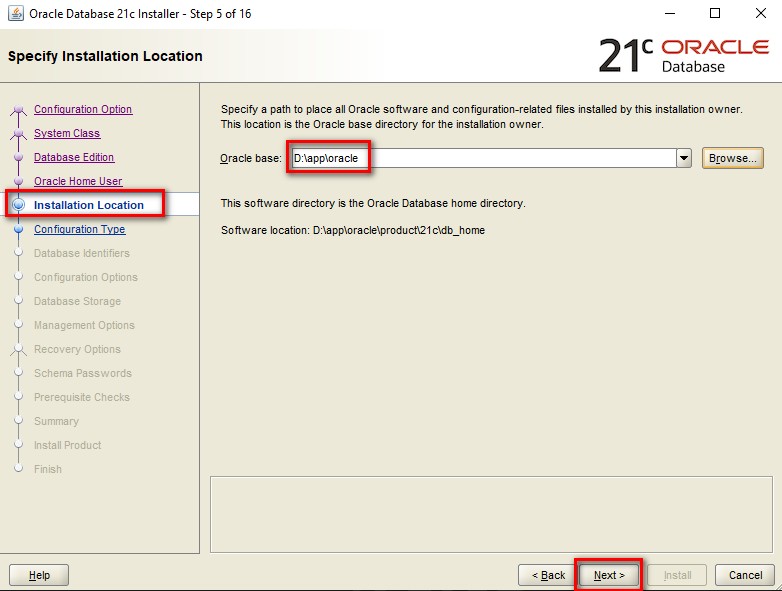Open the Configuration Type step
Screen dimensions: 782x591
pyautogui.click(x=79, y=229)
